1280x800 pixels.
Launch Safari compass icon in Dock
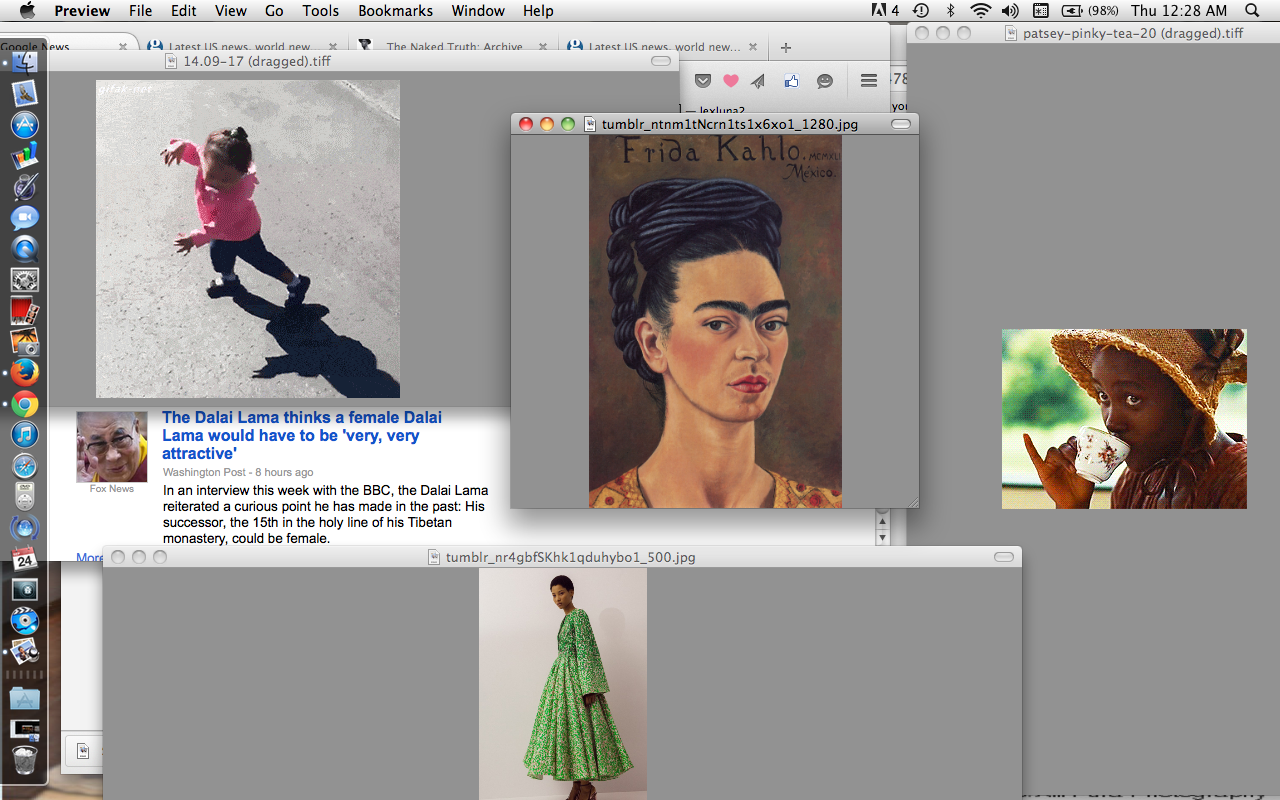pyautogui.click(x=25, y=466)
